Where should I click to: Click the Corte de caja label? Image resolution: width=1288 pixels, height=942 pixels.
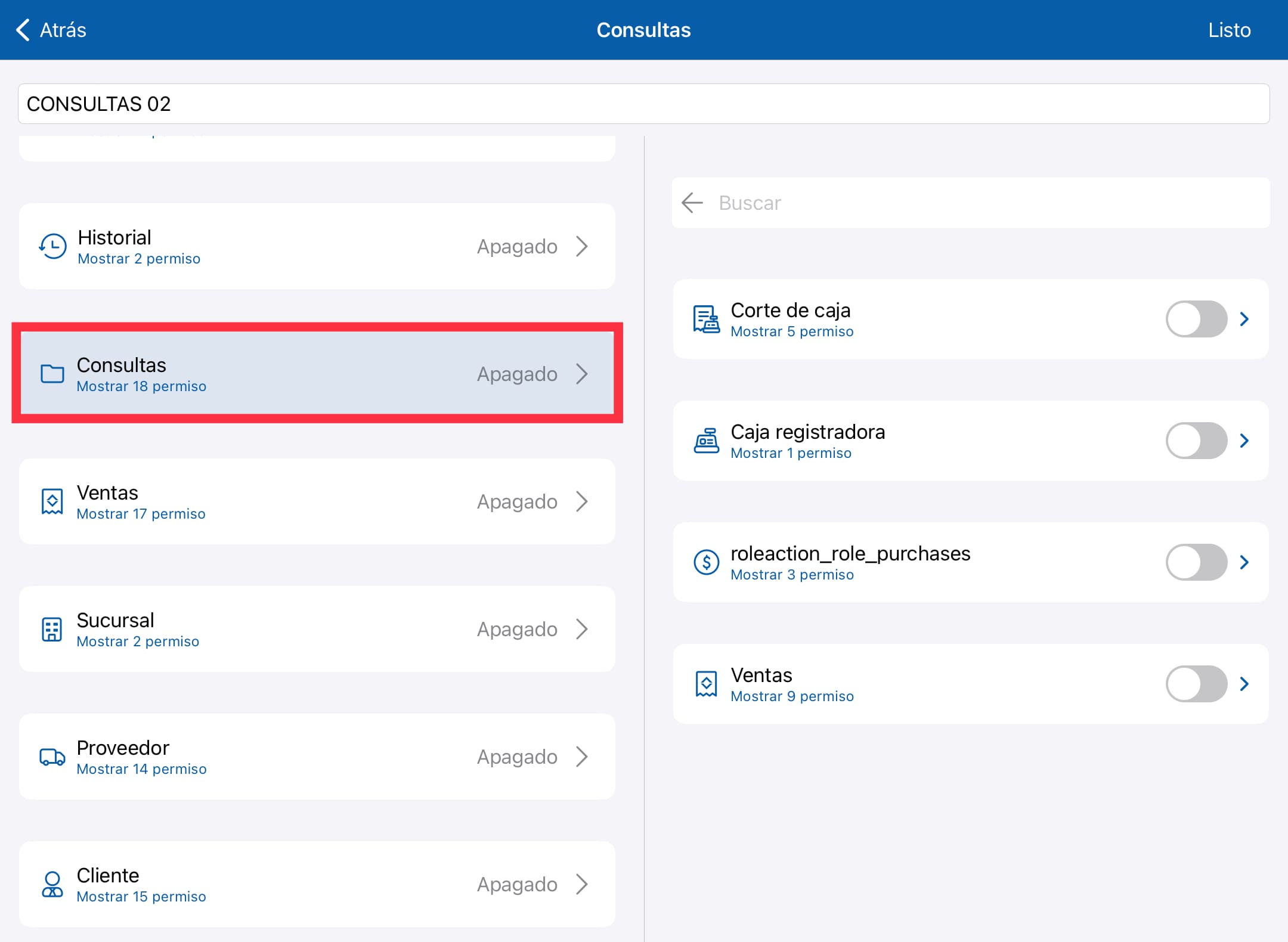[790, 310]
